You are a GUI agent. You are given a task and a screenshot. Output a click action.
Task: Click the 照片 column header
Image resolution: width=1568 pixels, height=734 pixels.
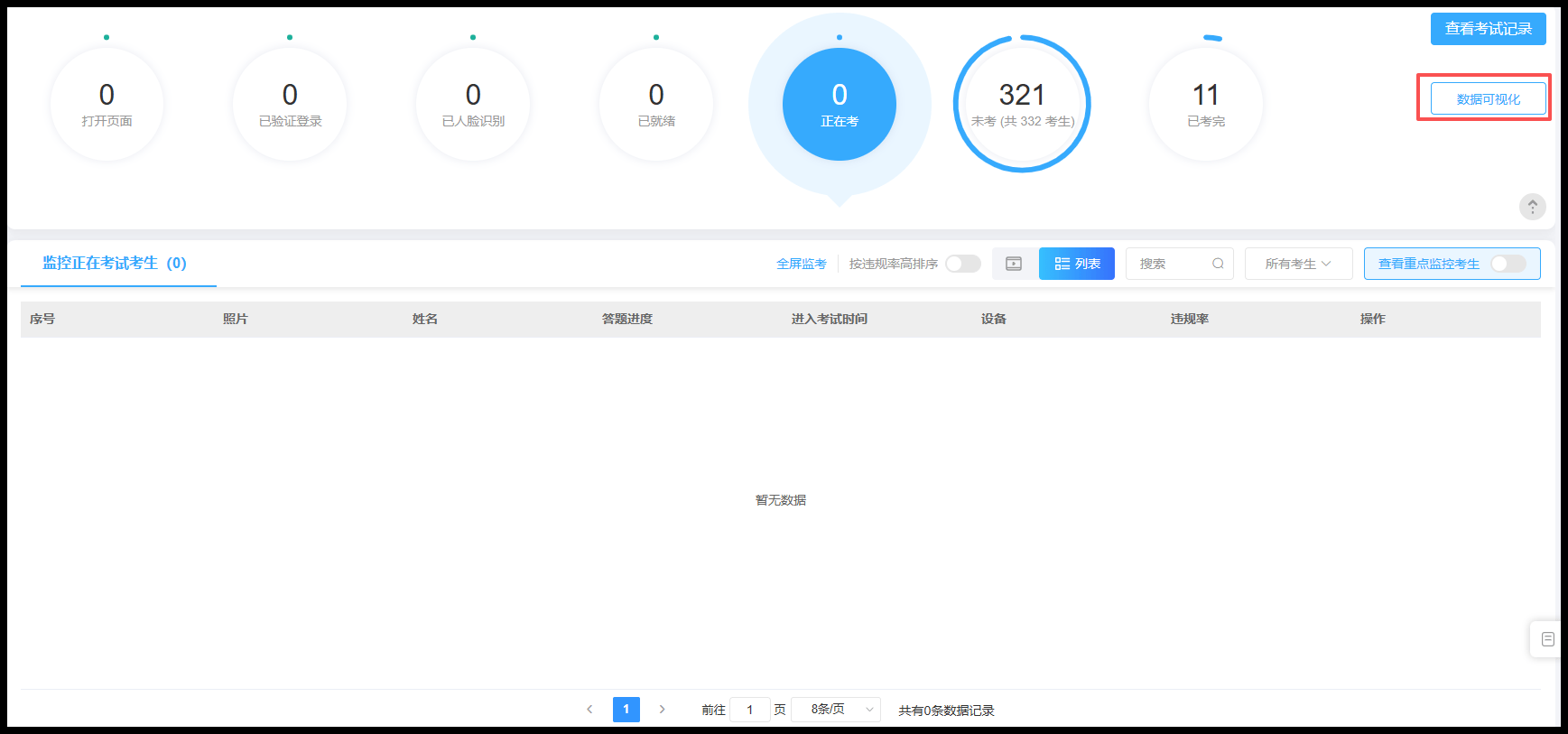pos(236,319)
